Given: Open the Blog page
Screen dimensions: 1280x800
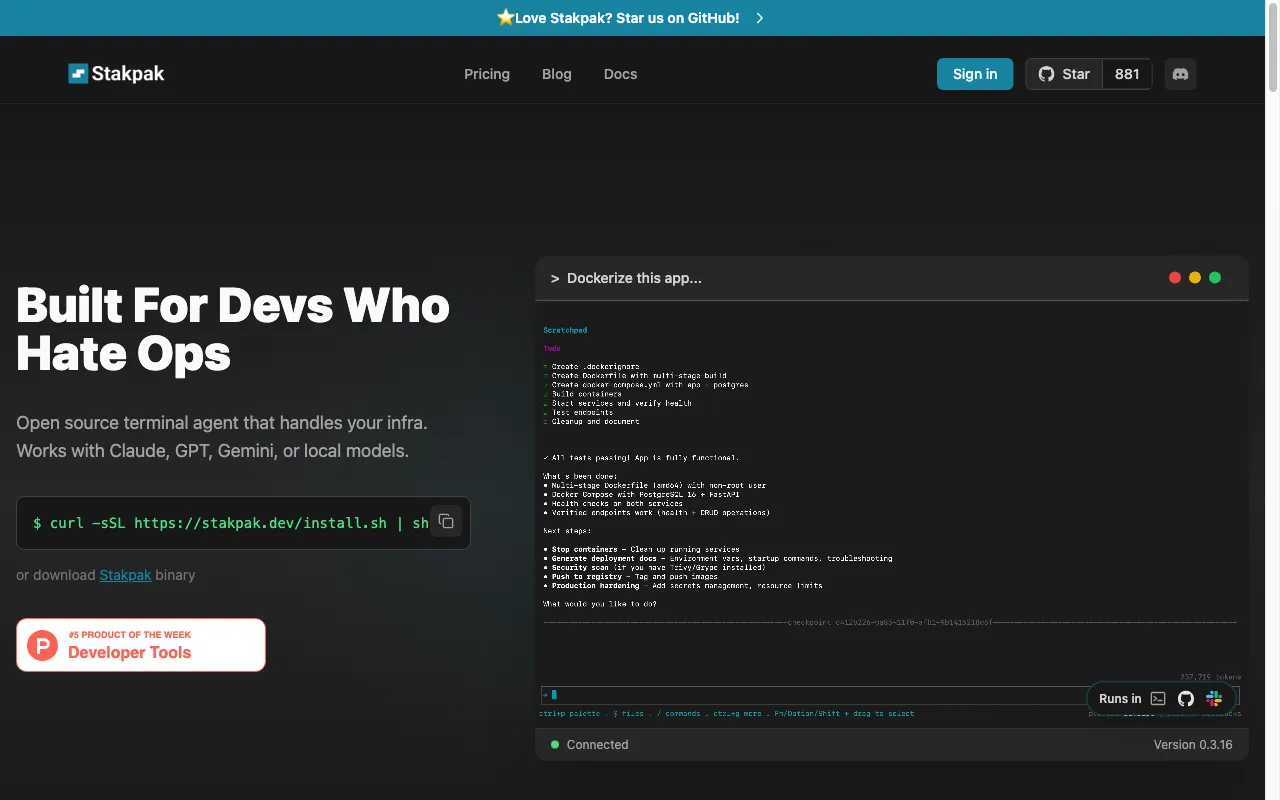Looking at the screenshot, I should [x=557, y=74].
